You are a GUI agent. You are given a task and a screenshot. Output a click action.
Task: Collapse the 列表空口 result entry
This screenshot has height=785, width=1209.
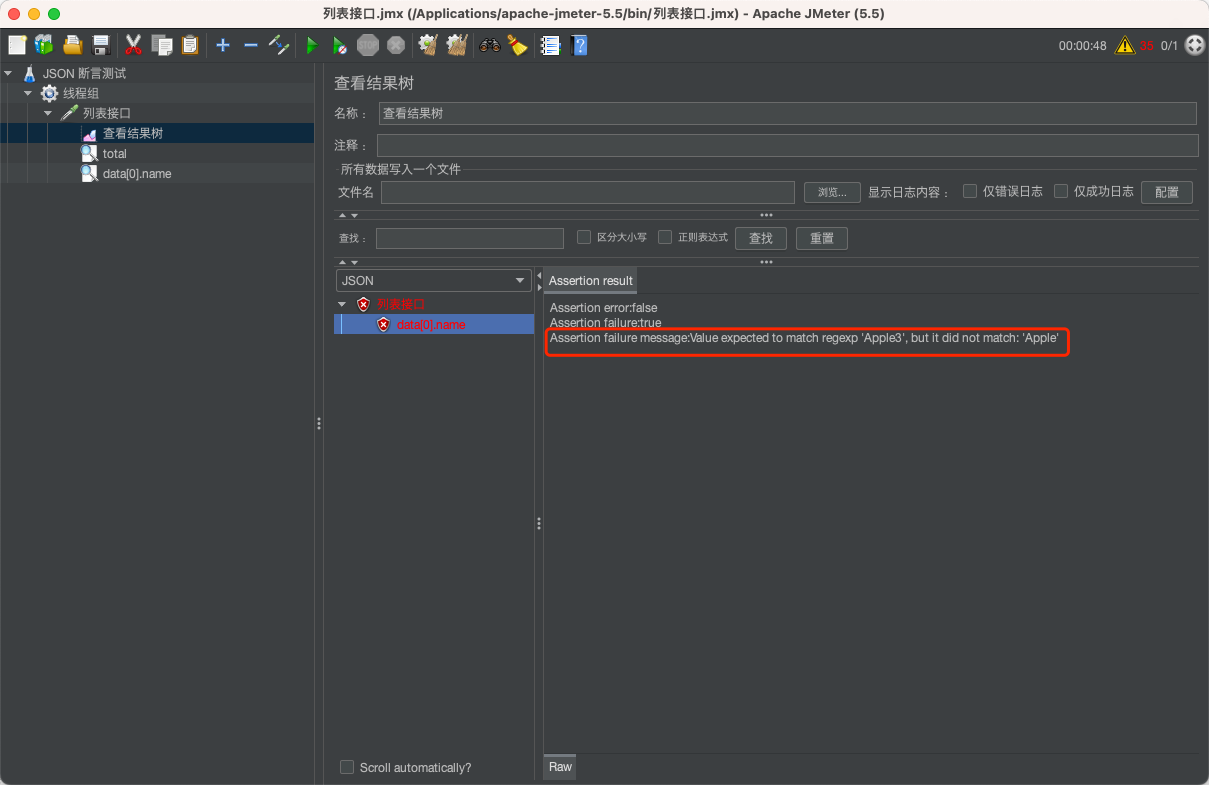tap(342, 303)
